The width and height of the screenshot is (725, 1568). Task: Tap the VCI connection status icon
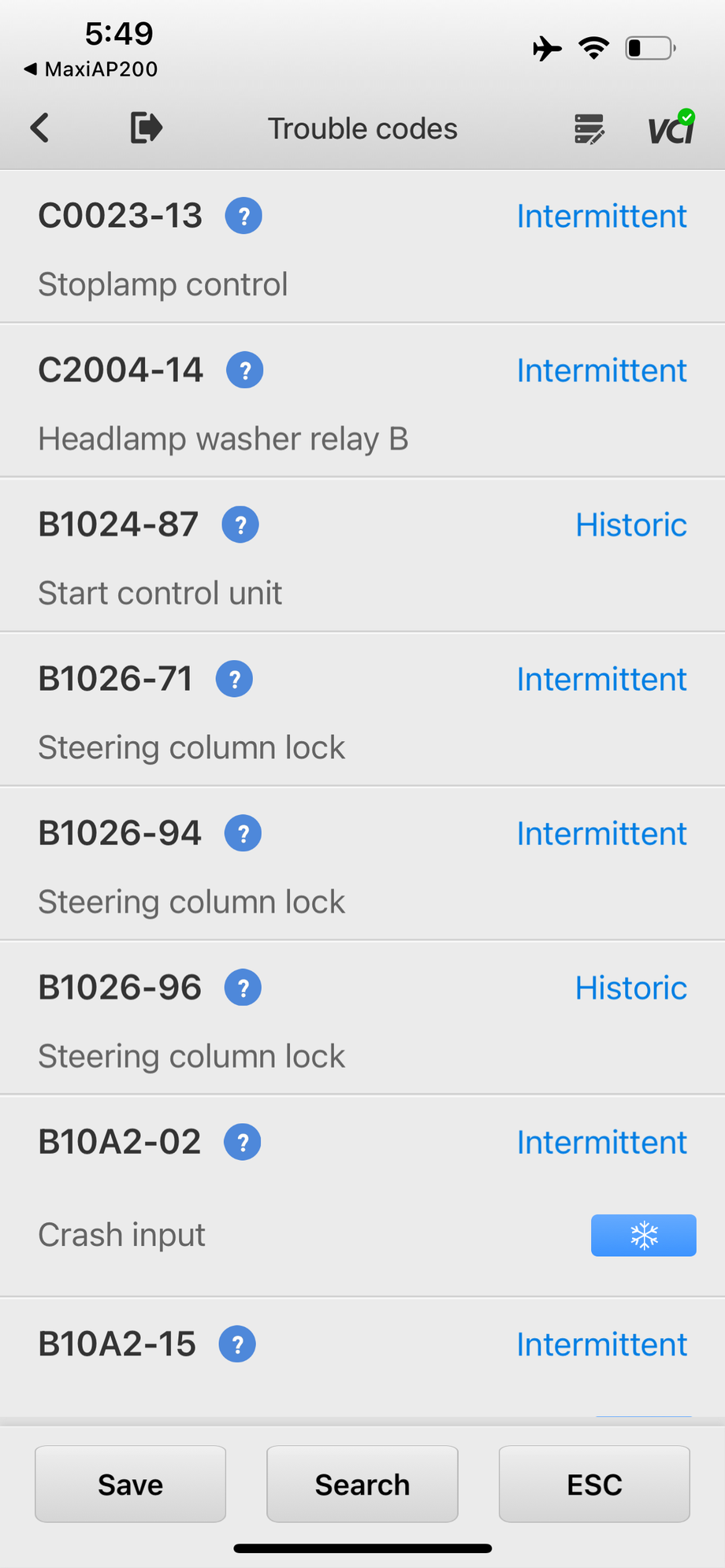[671, 128]
